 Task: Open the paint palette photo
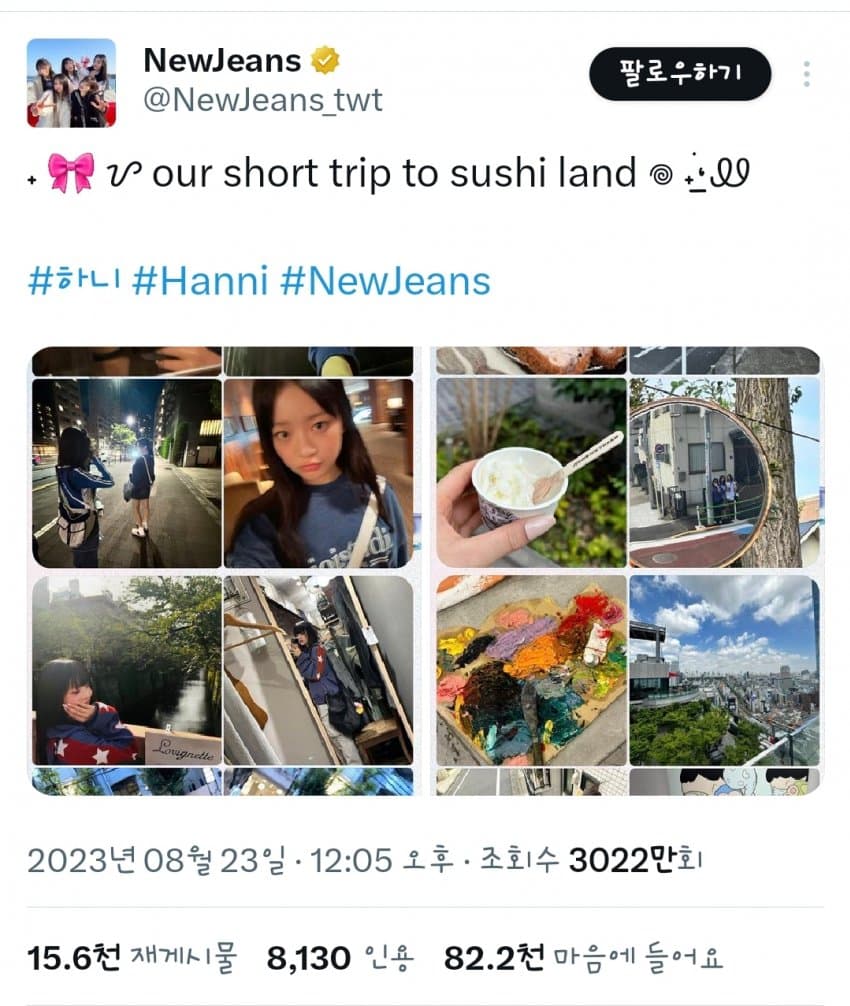(531, 670)
